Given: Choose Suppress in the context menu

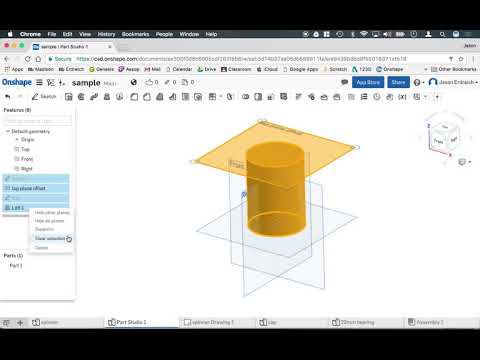Looking at the screenshot, I should coord(44,229).
